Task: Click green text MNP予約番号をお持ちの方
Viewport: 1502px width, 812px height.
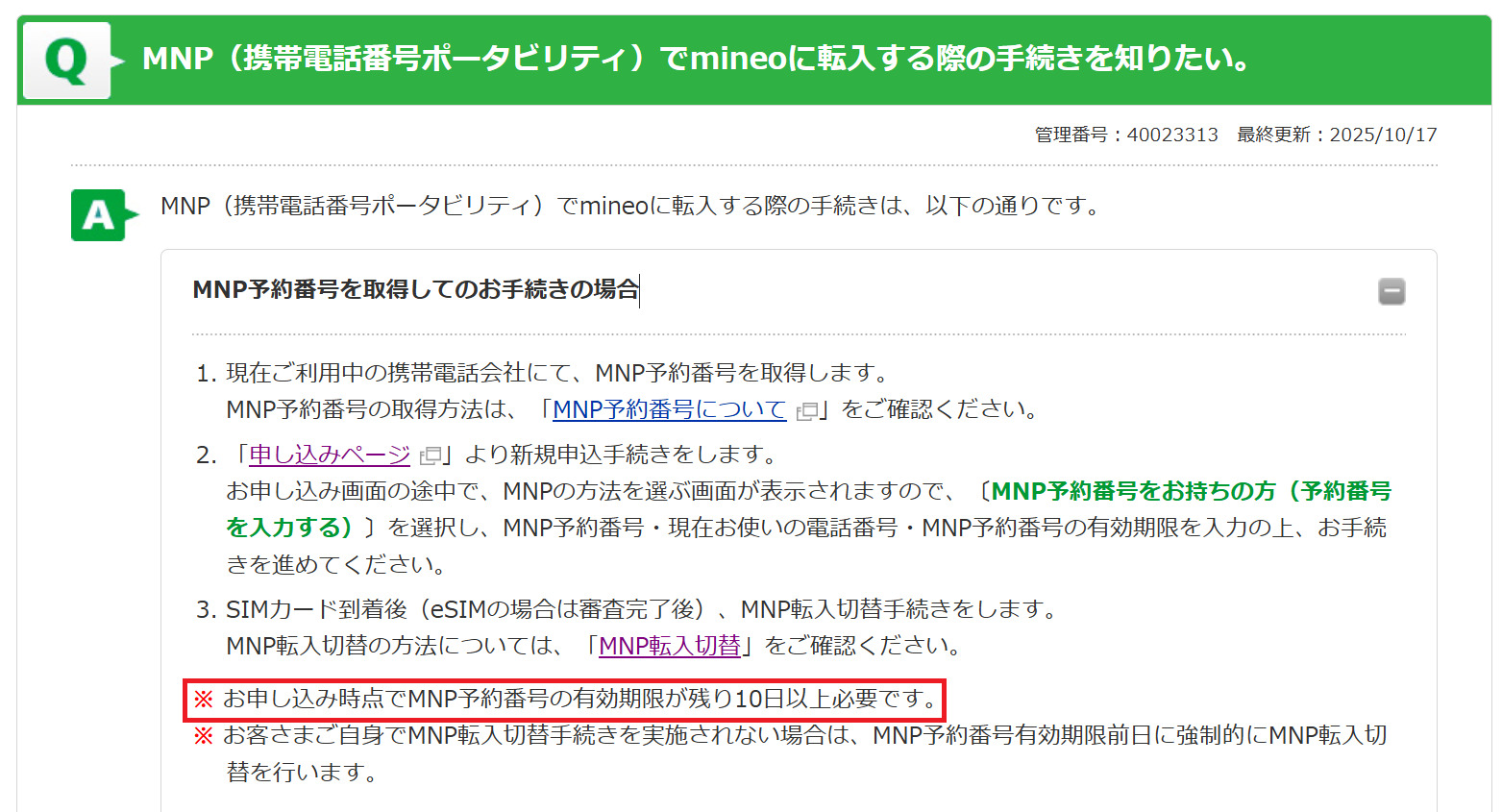Action: [x=808, y=509]
